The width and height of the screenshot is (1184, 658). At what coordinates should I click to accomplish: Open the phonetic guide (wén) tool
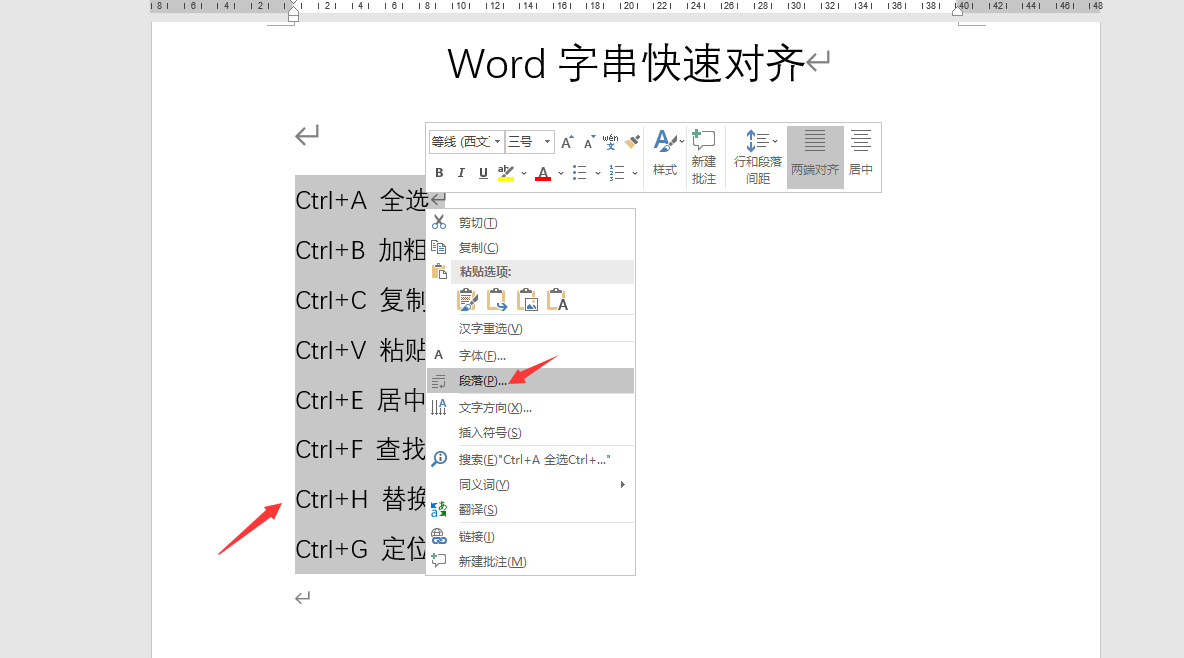click(610, 142)
